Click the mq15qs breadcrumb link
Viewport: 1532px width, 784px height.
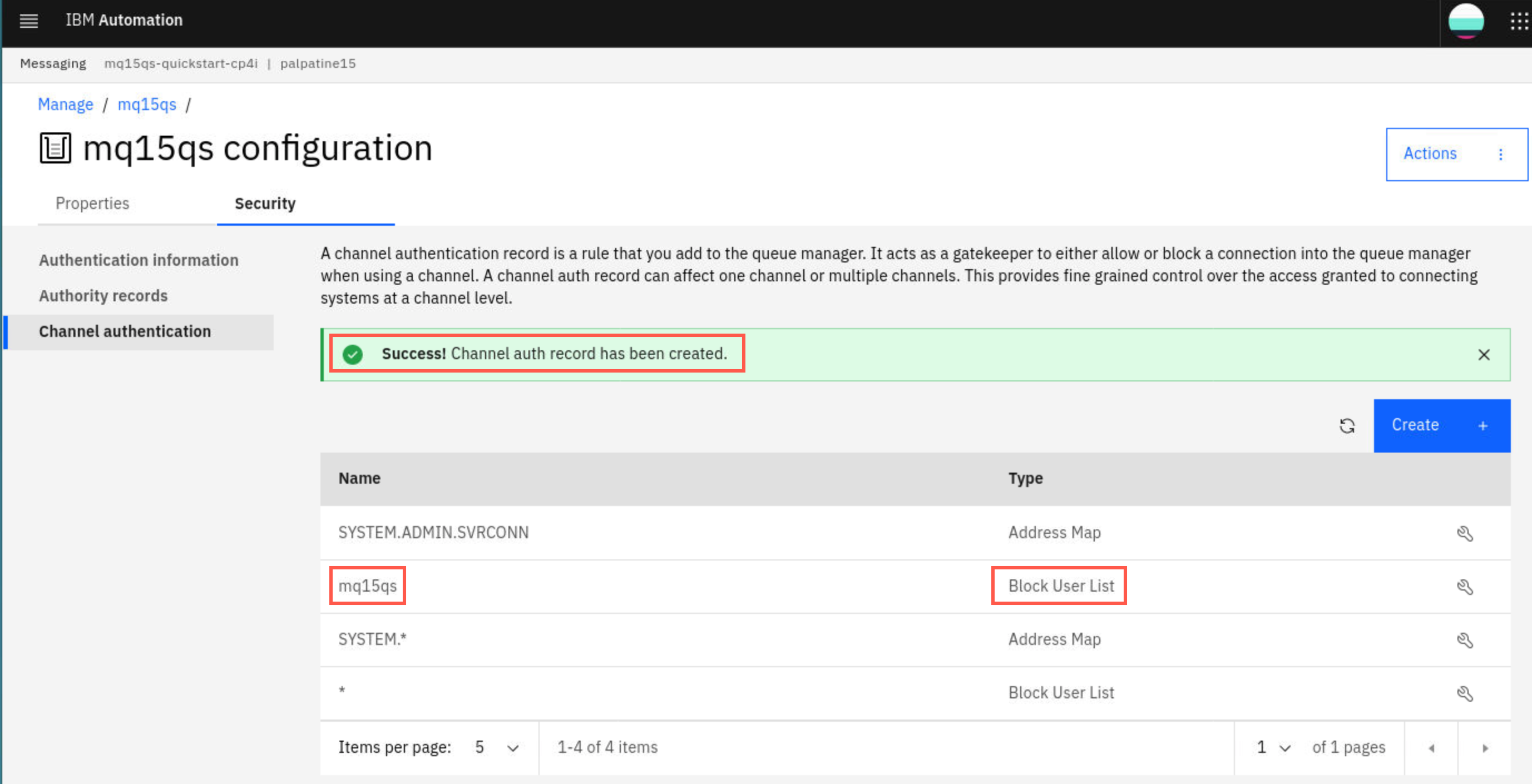[x=147, y=105]
